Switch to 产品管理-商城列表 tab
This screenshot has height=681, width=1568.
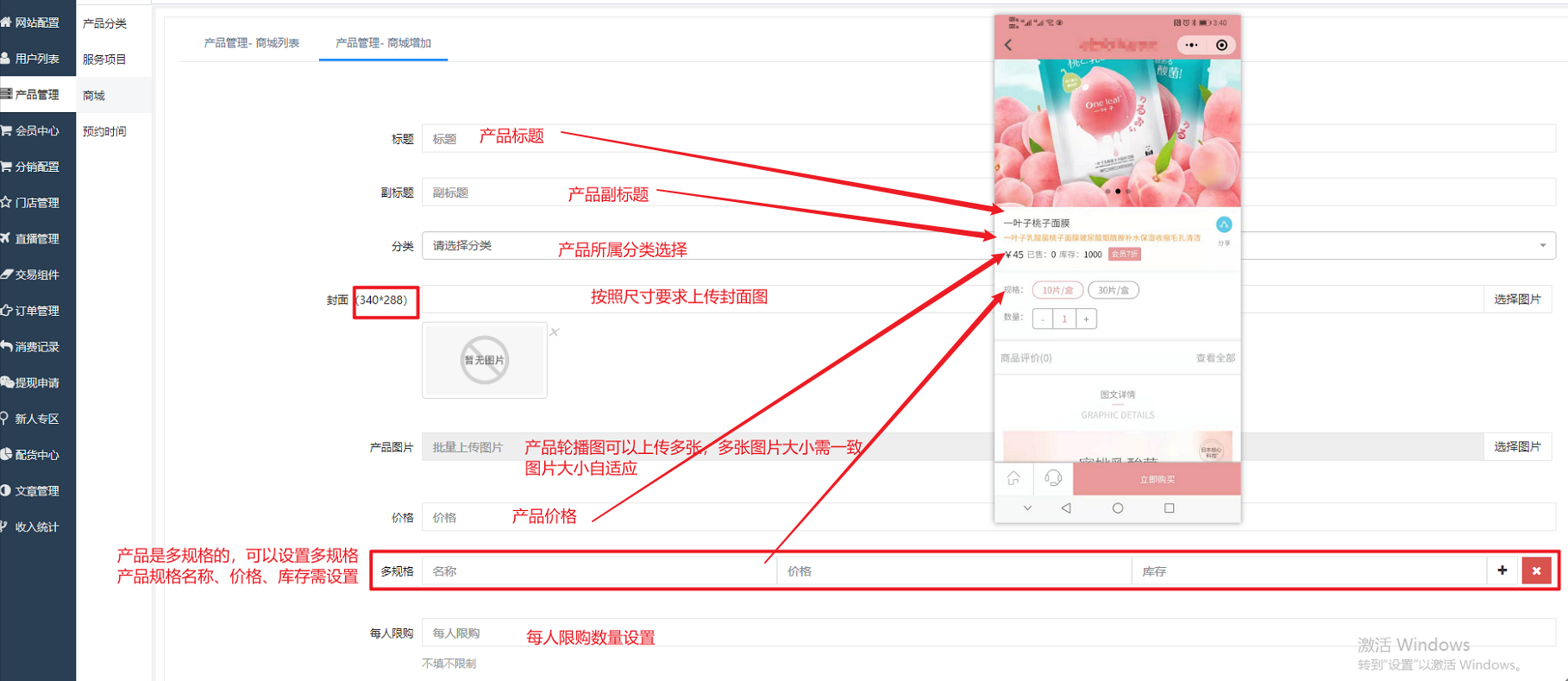click(x=252, y=42)
